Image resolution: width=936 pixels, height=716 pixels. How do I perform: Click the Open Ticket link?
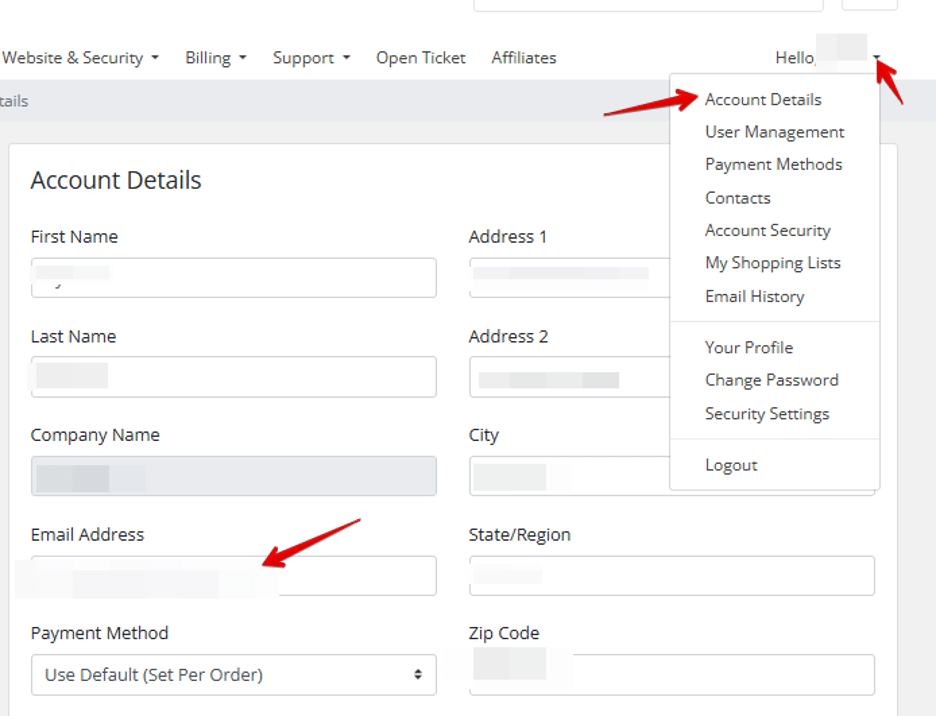[x=420, y=58]
